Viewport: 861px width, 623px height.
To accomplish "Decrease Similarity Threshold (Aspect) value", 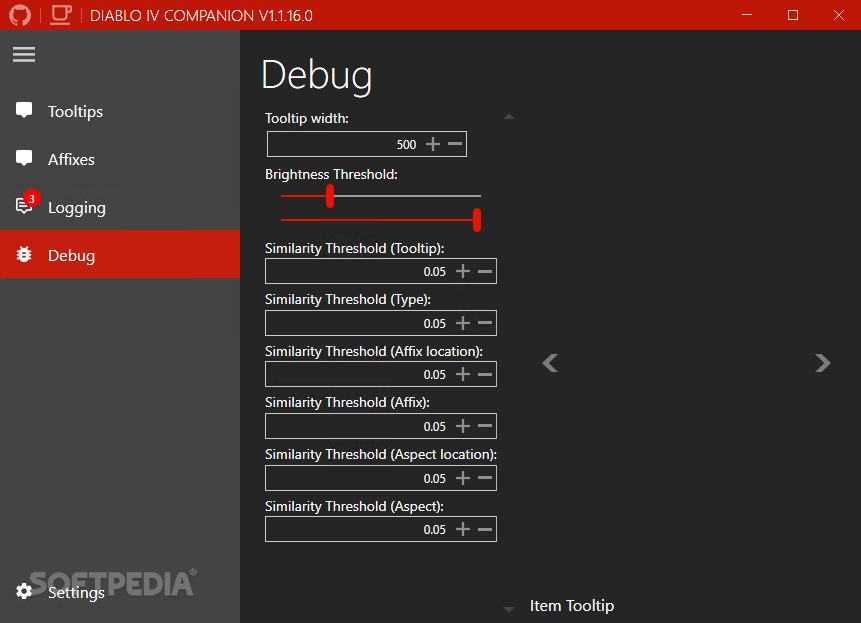I will (485, 529).
